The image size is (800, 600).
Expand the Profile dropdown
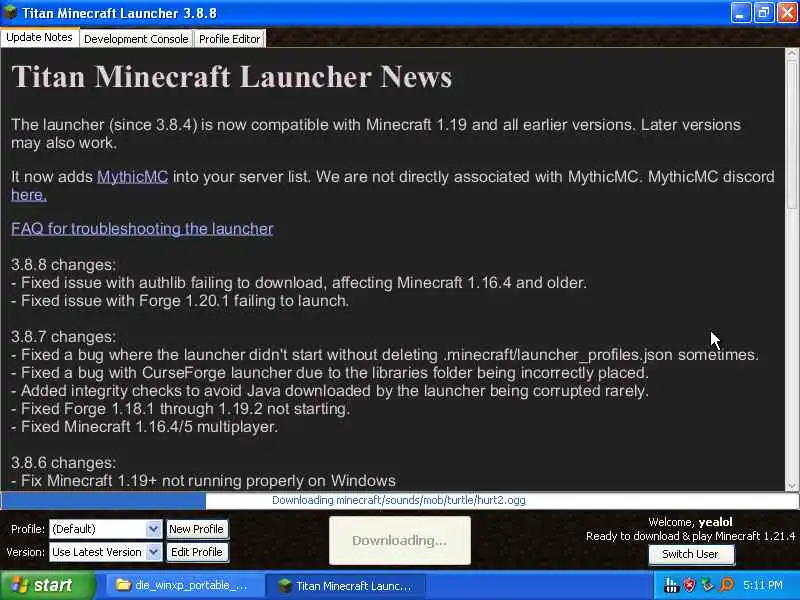pyautogui.click(x=153, y=529)
